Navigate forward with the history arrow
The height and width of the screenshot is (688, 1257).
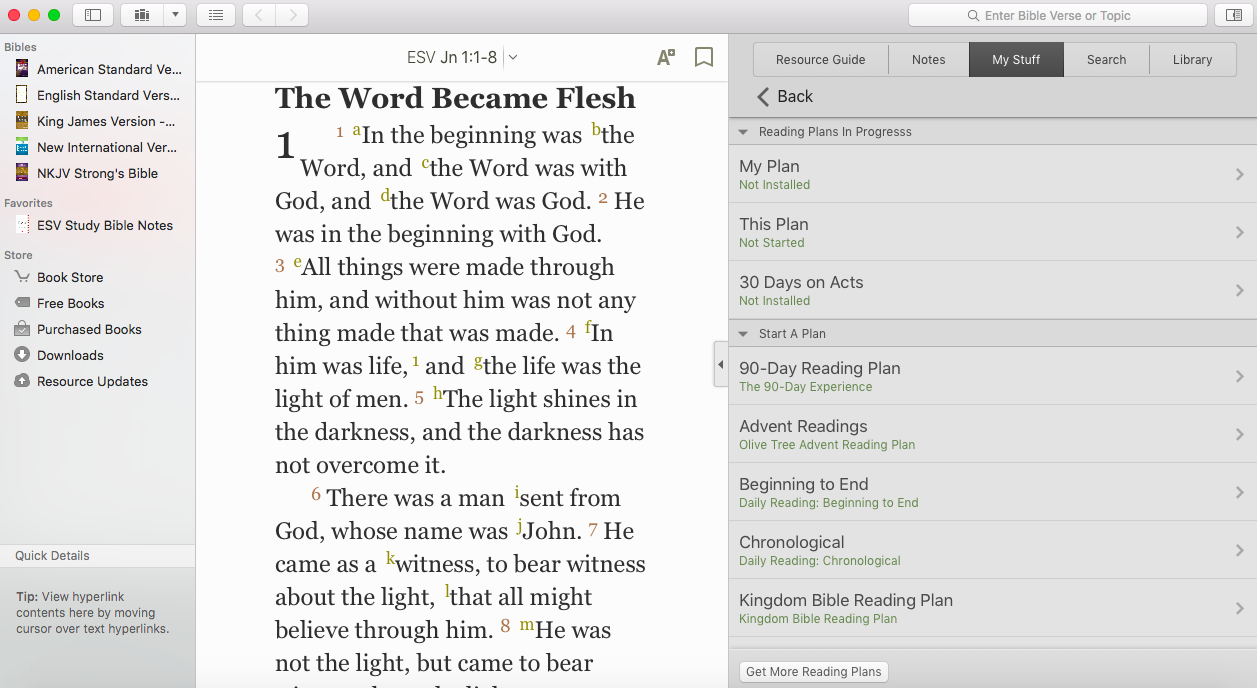(x=292, y=15)
